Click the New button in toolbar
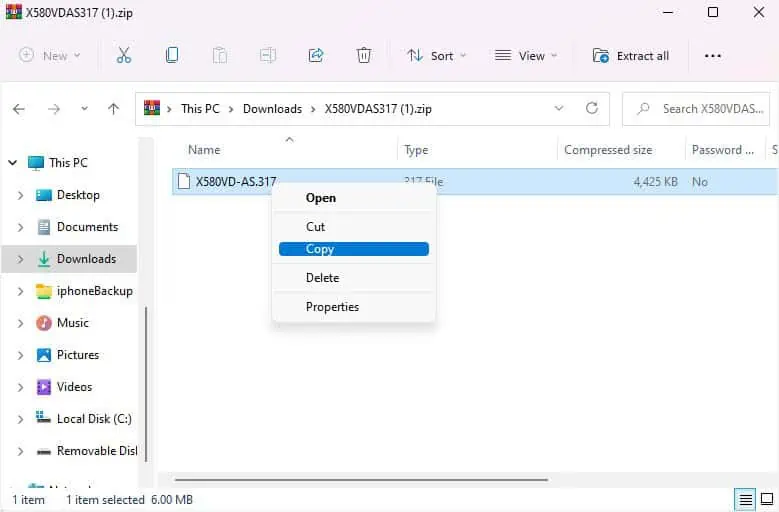Screen dimensions: 779x512 (x=49, y=56)
